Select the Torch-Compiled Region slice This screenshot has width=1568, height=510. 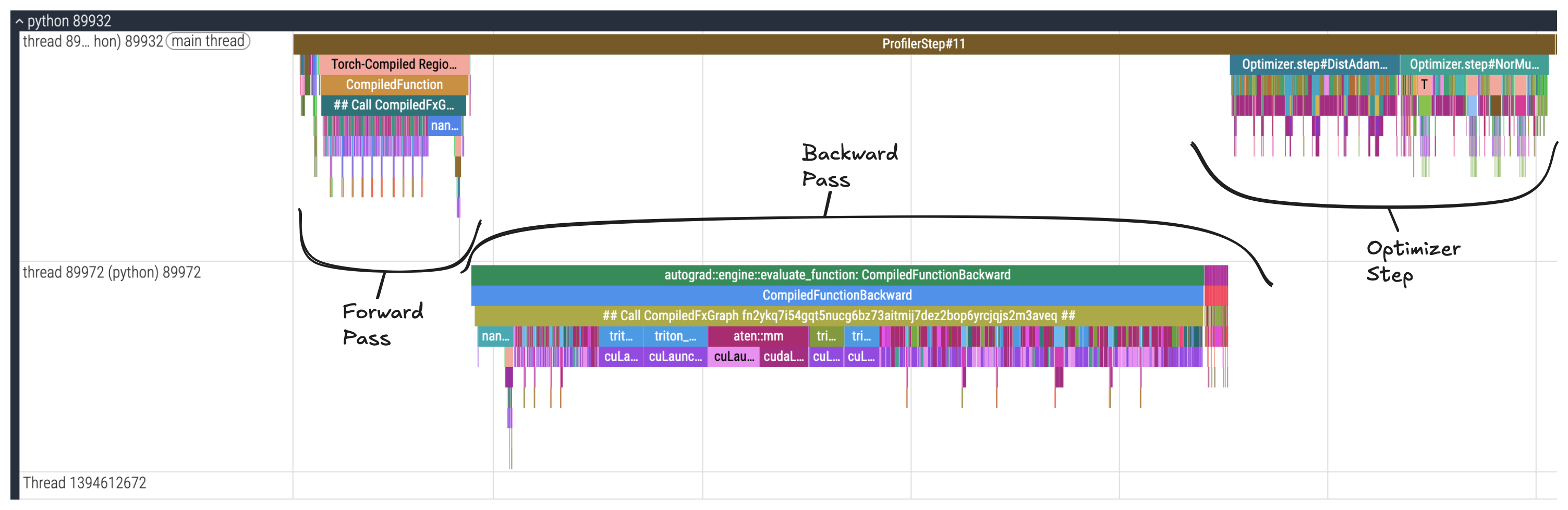[393, 65]
